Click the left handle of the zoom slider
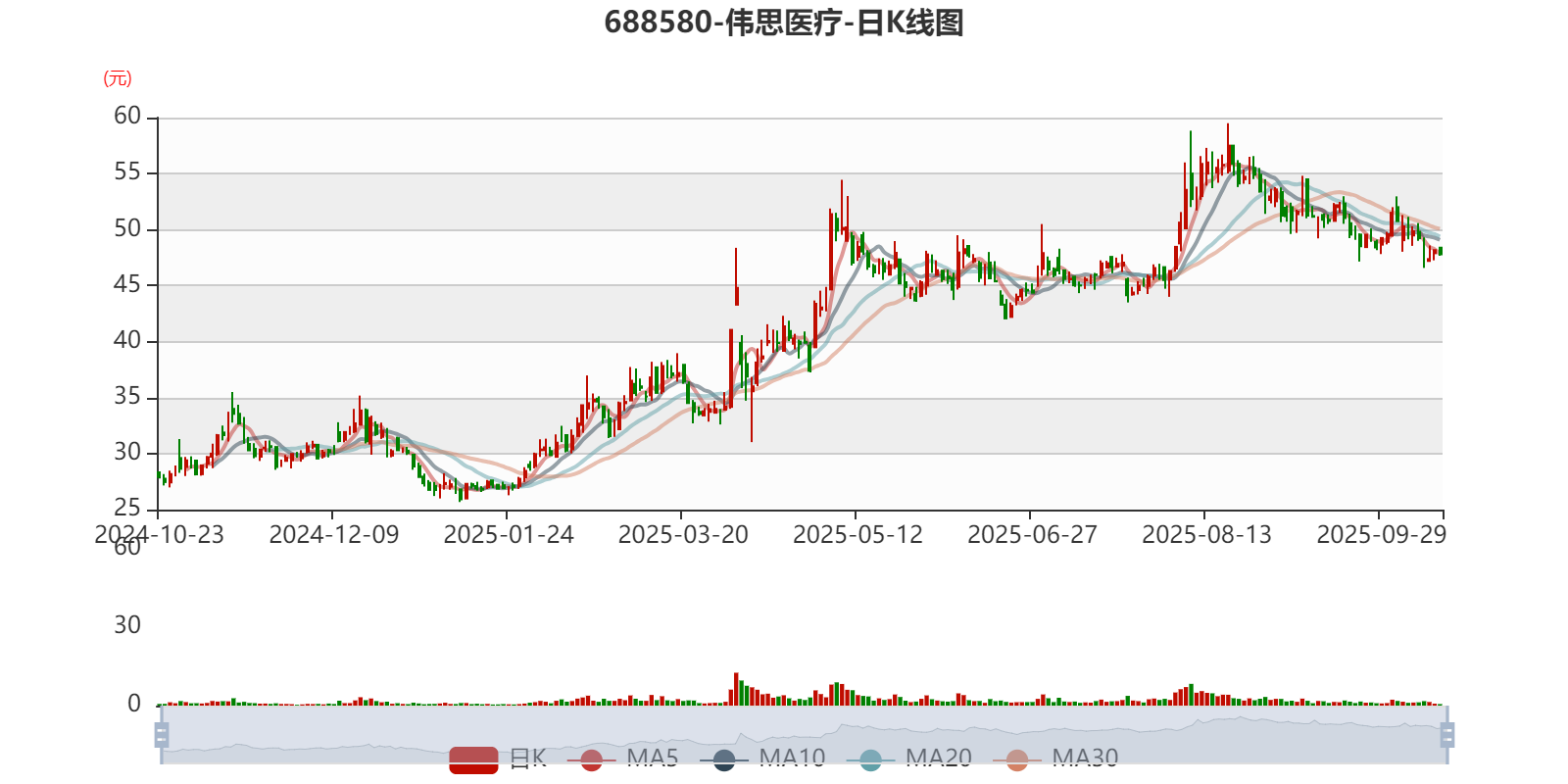 click(162, 734)
